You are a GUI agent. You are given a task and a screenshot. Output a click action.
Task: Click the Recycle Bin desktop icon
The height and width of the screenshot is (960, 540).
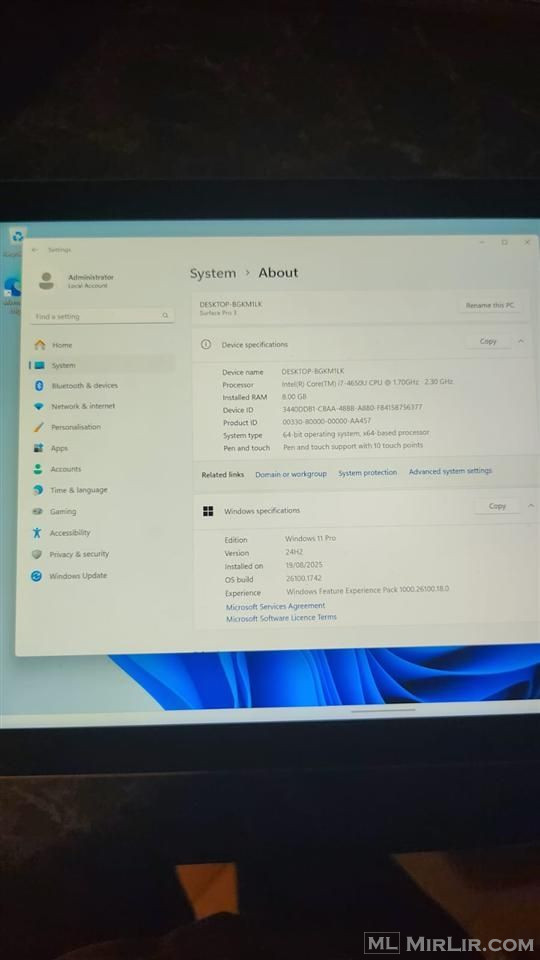click(18, 236)
